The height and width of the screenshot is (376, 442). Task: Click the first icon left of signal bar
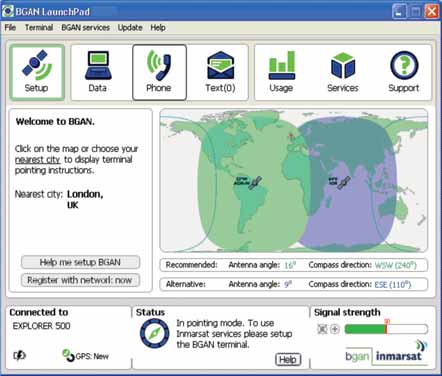[x=322, y=329]
